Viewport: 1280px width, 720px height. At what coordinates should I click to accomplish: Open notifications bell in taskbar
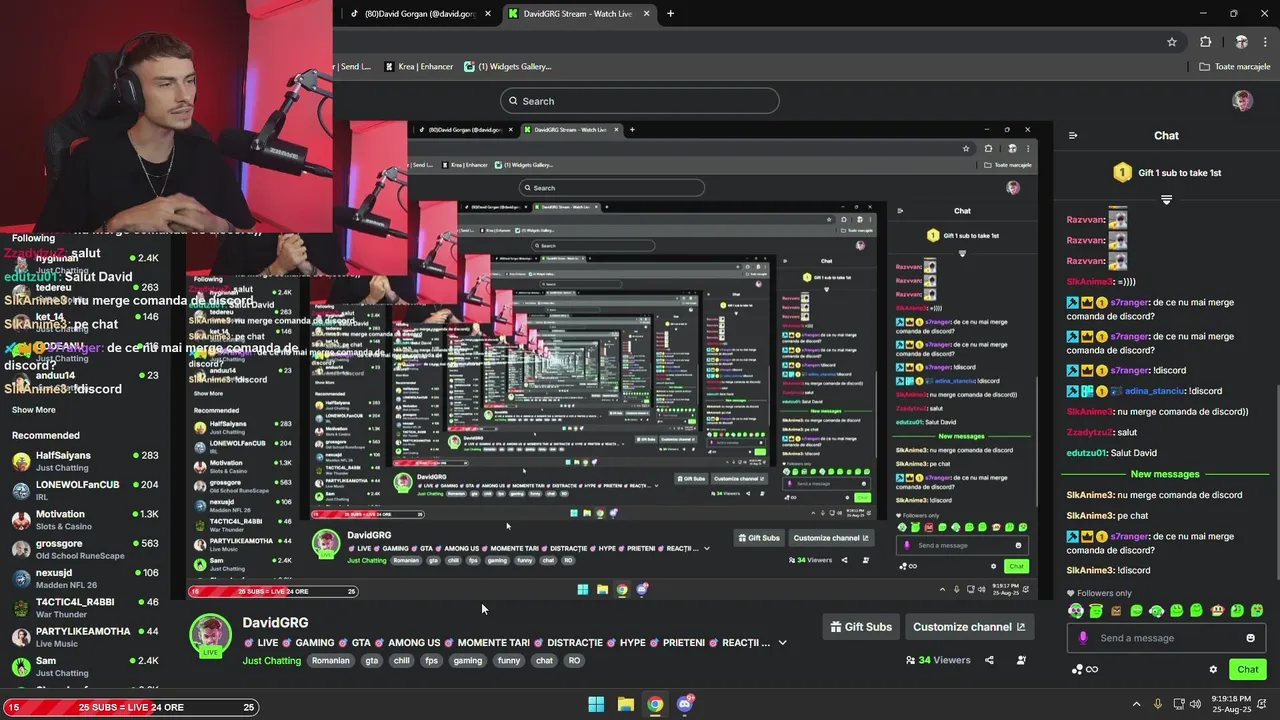[x=1264, y=704]
